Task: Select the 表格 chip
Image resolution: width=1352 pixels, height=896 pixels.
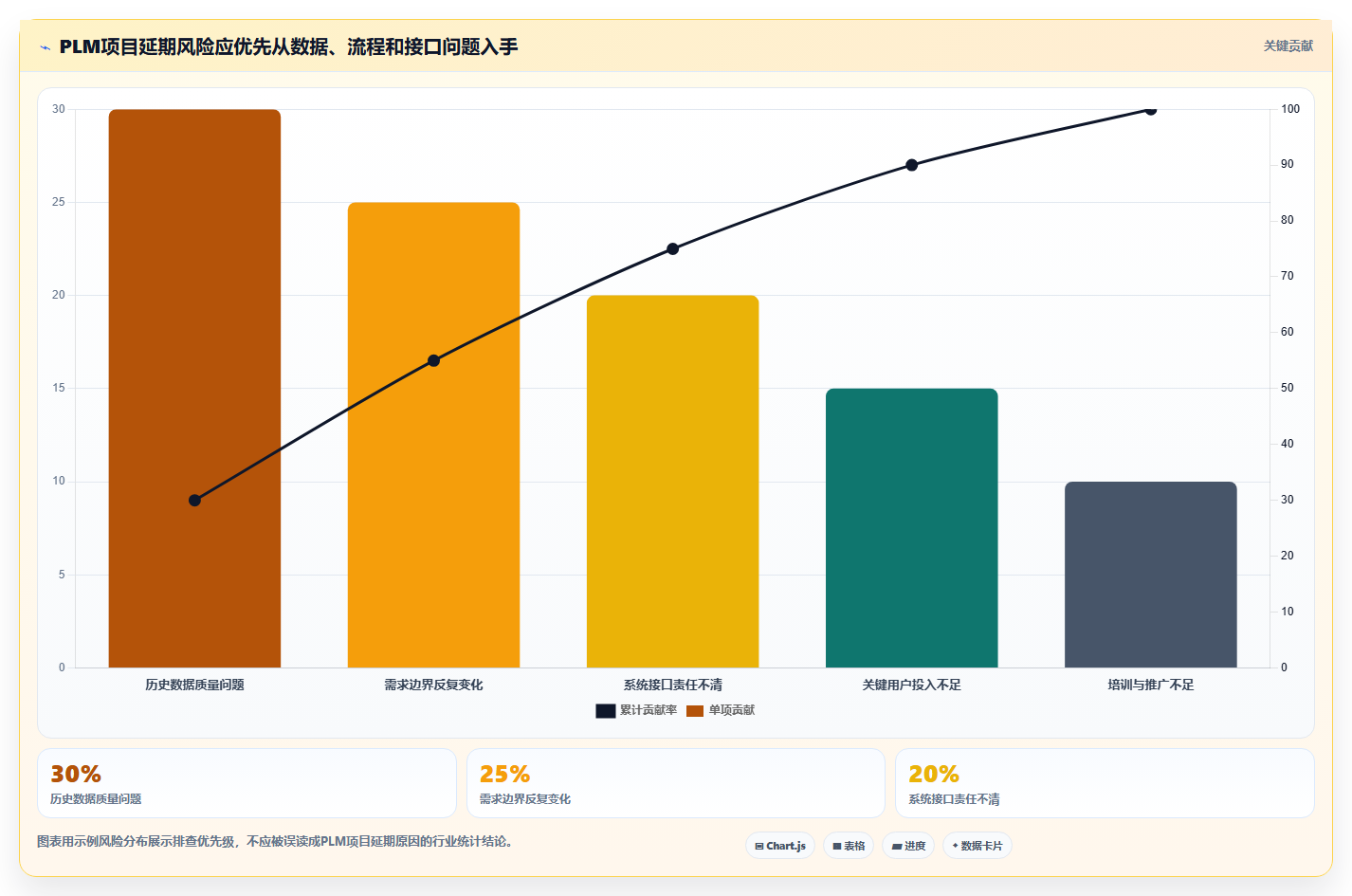Action: coord(849,846)
